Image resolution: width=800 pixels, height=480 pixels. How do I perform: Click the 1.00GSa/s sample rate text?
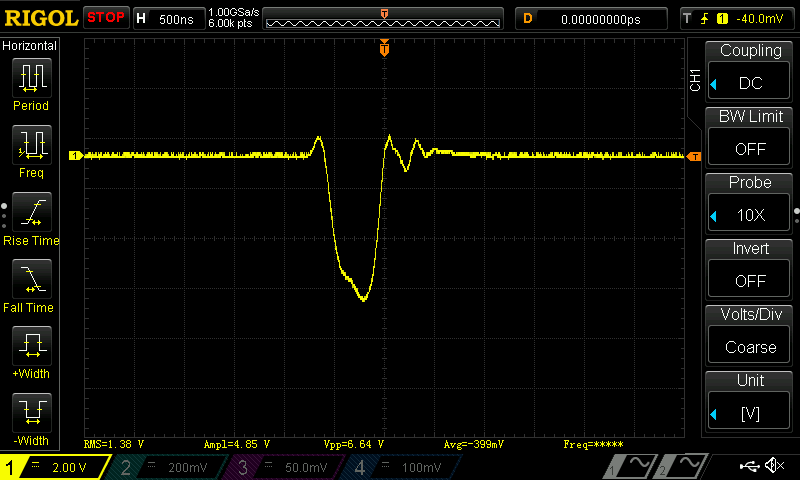point(234,12)
